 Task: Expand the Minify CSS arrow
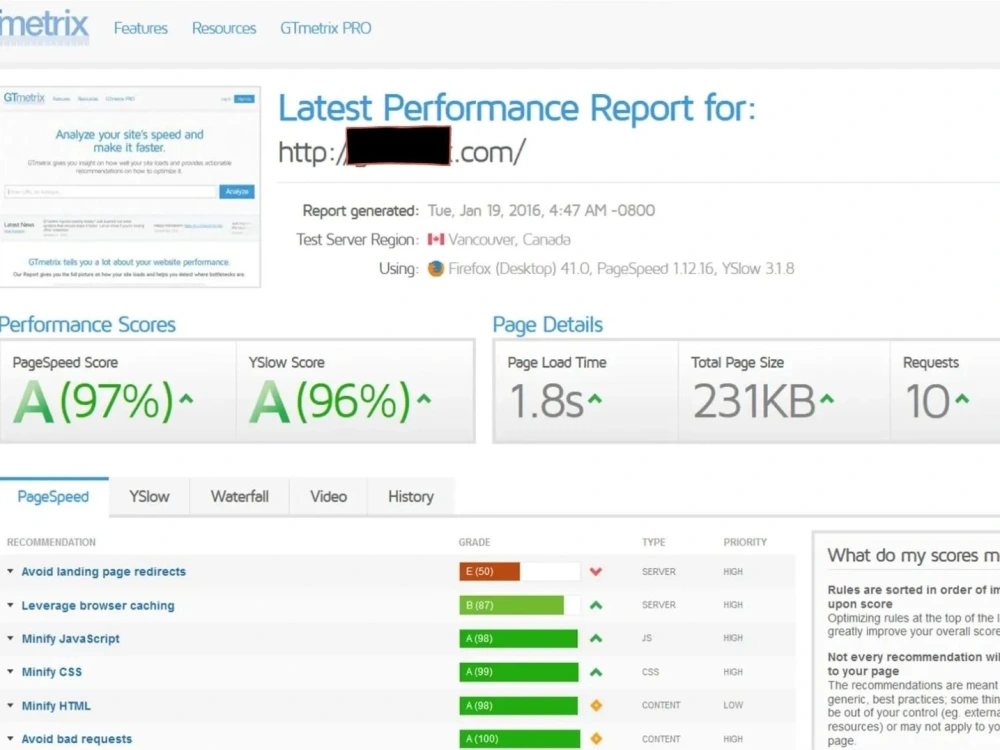click(10, 672)
